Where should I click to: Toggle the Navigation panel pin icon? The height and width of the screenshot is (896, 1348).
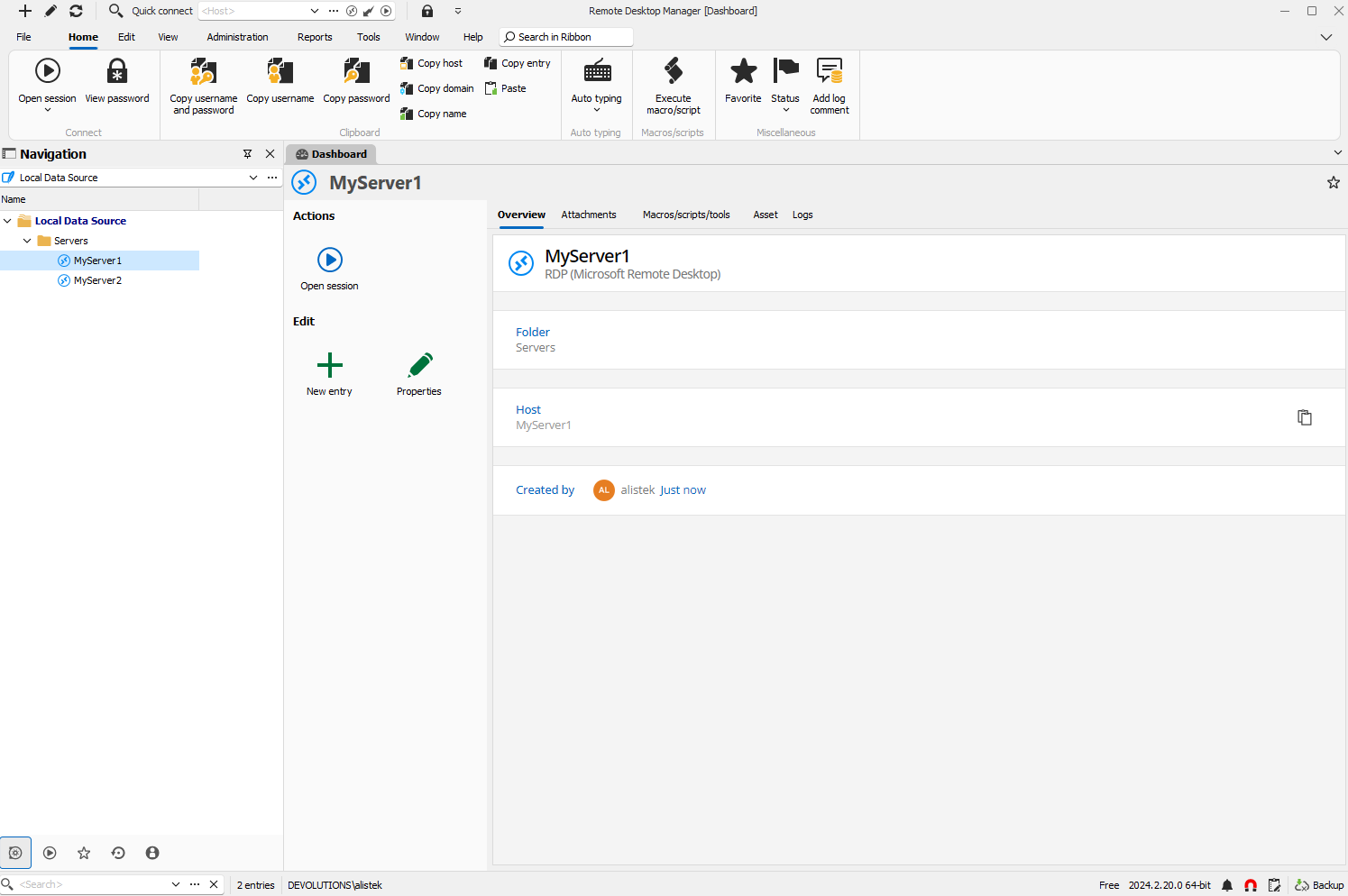coord(247,154)
